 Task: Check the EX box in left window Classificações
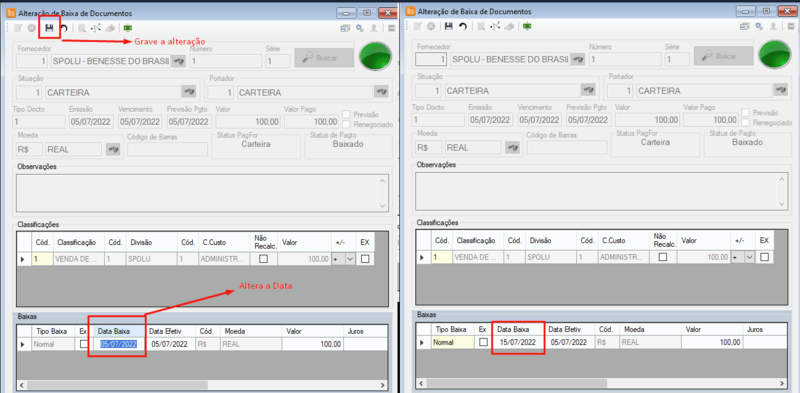click(365, 259)
